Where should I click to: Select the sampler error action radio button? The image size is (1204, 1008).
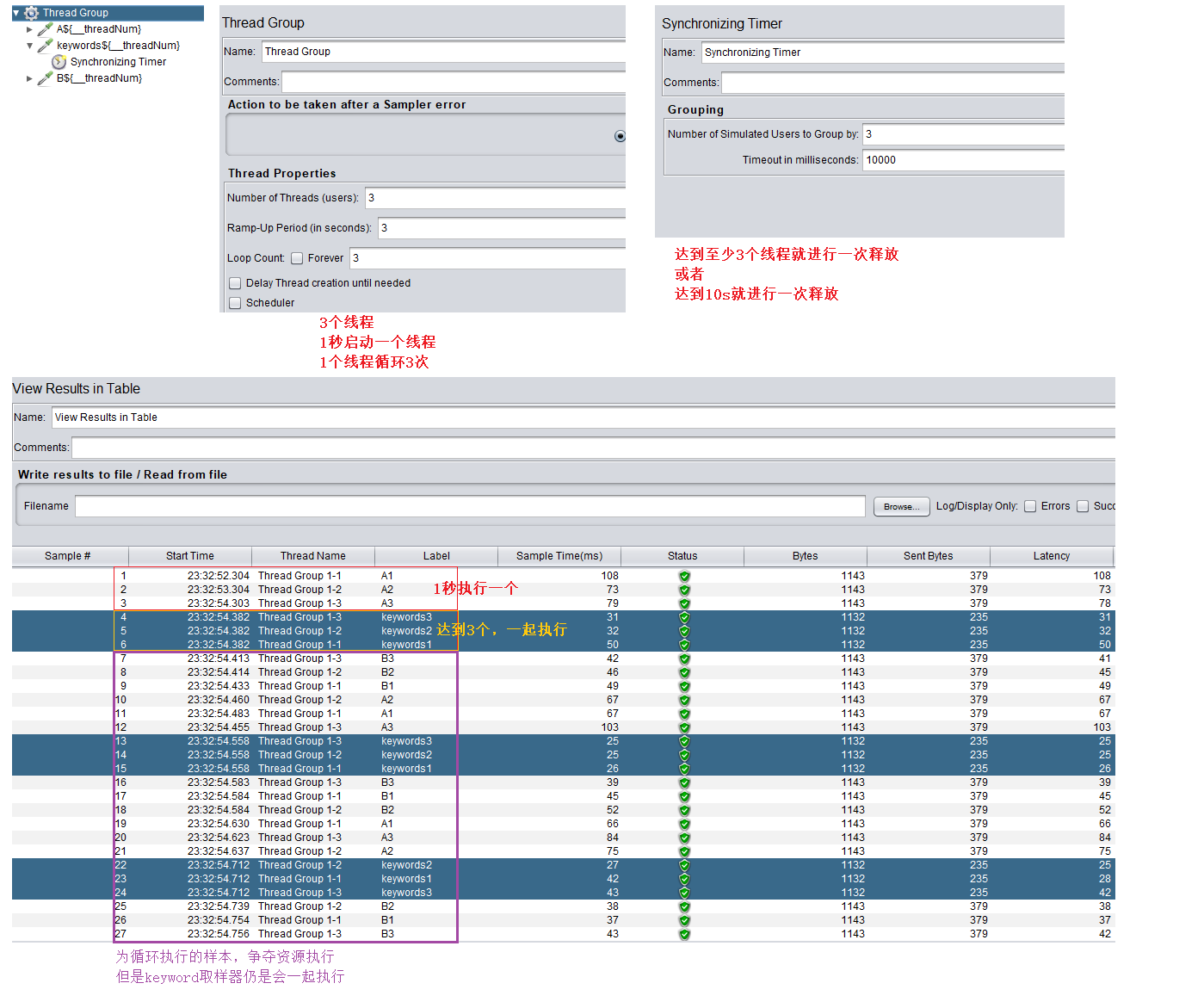pos(620,136)
